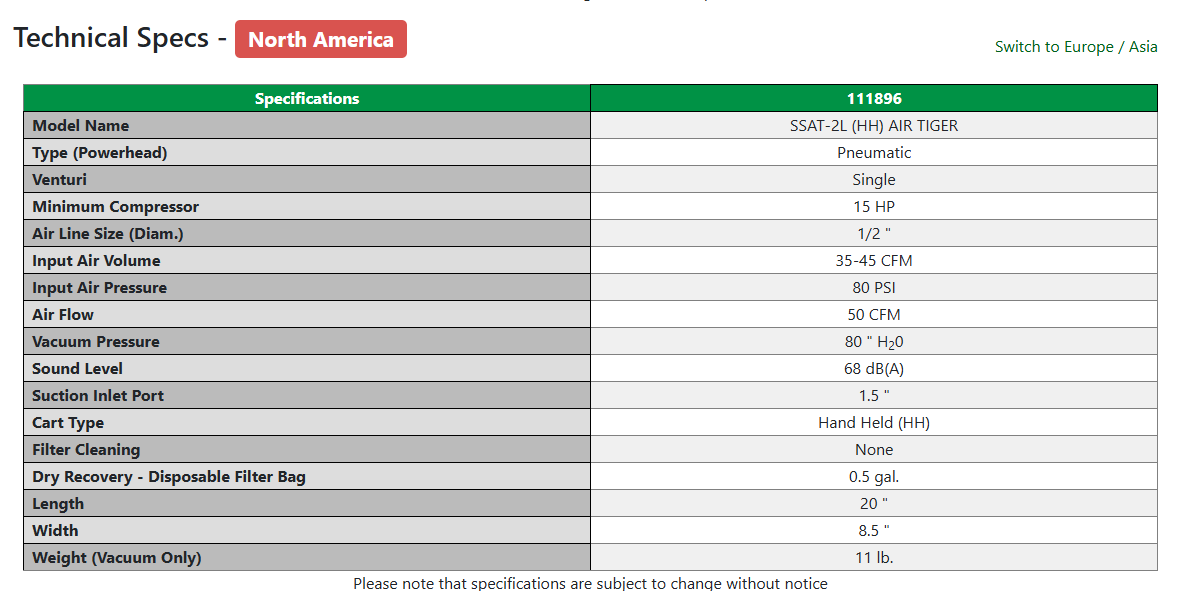This screenshot has height=591, width=1187.
Task: Click the 80 PSI value cell
Action: click(874, 288)
